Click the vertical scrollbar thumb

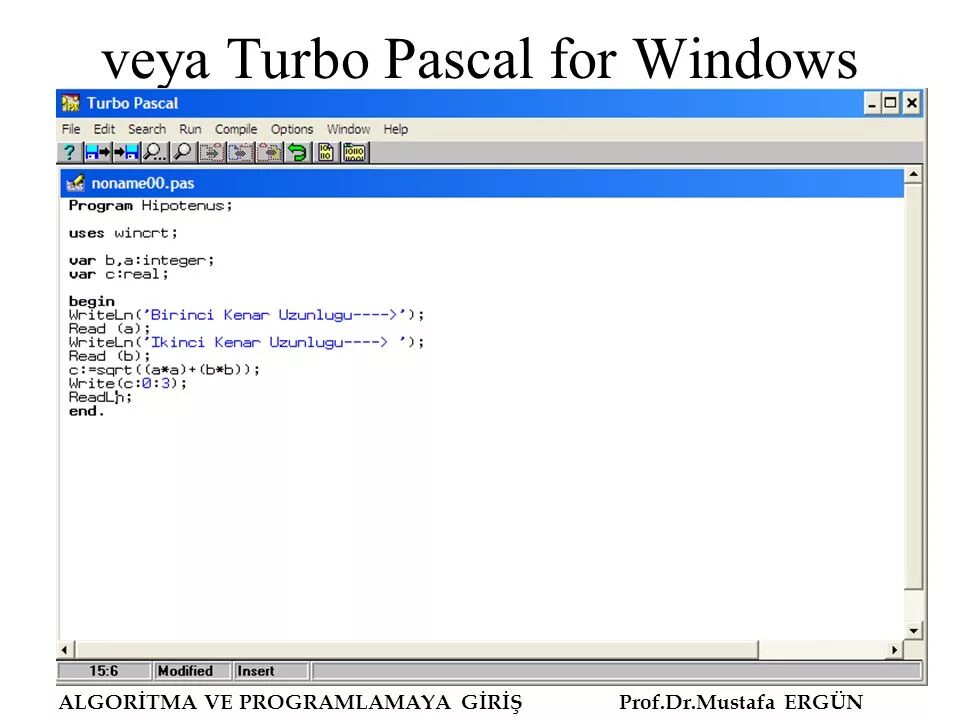[x=913, y=387]
